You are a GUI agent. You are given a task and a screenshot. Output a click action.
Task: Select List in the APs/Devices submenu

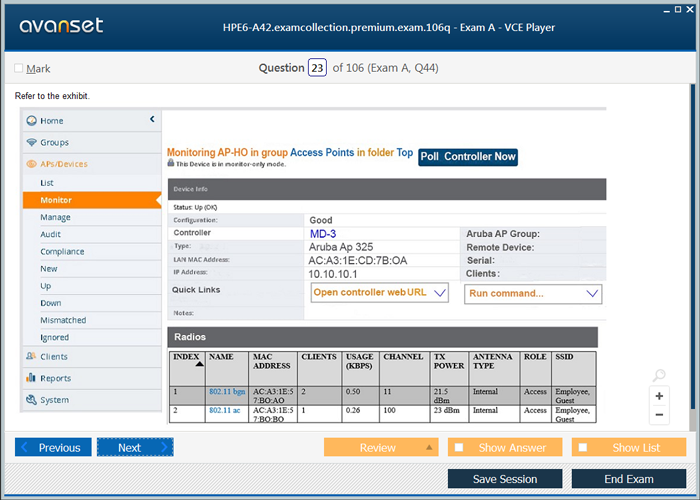coord(47,183)
